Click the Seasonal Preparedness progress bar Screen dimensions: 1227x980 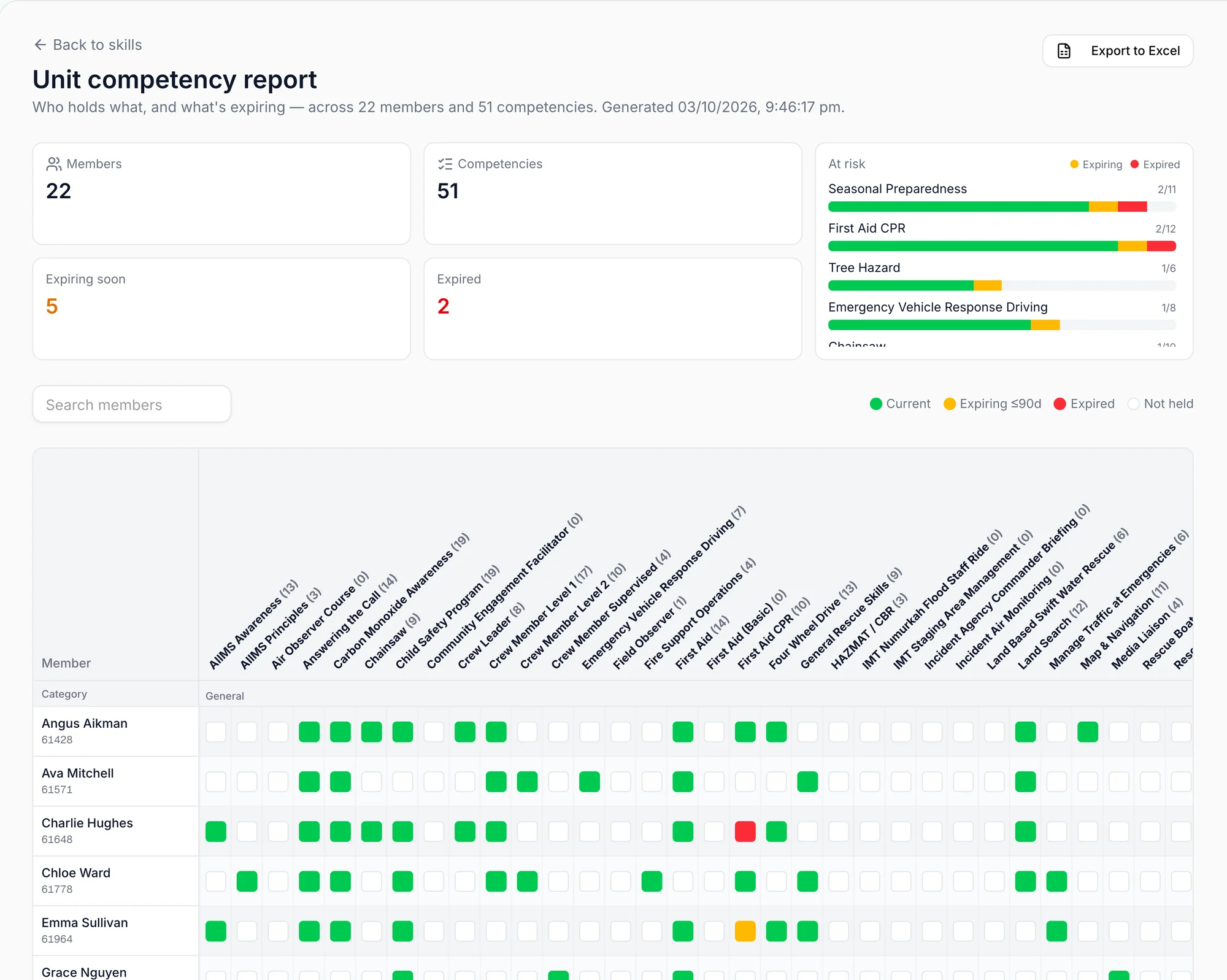(1002, 207)
